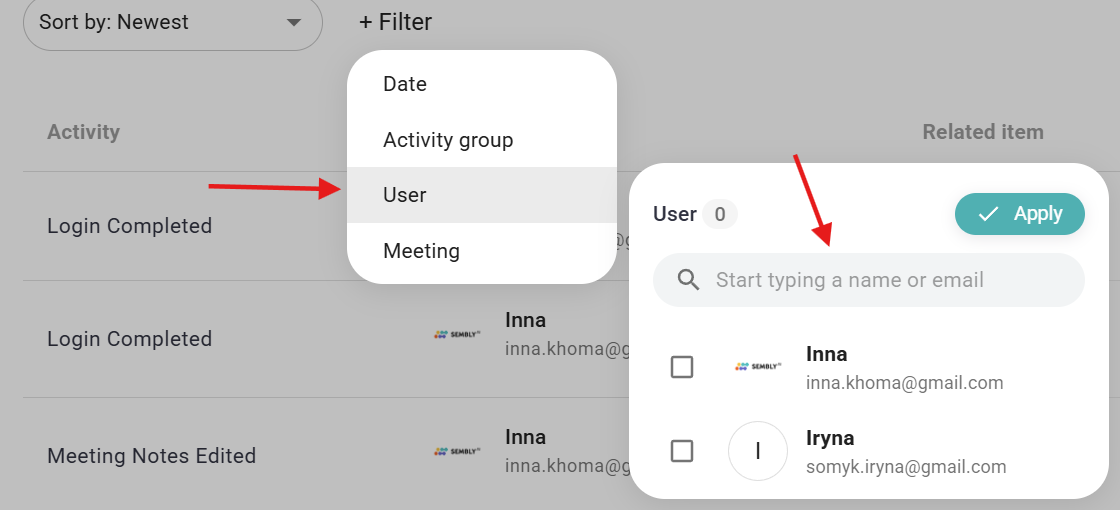Screen dimensions: 1120x510
Task: Click the Sembly logo beside Meeting Notes Edited
Action: 457,451
